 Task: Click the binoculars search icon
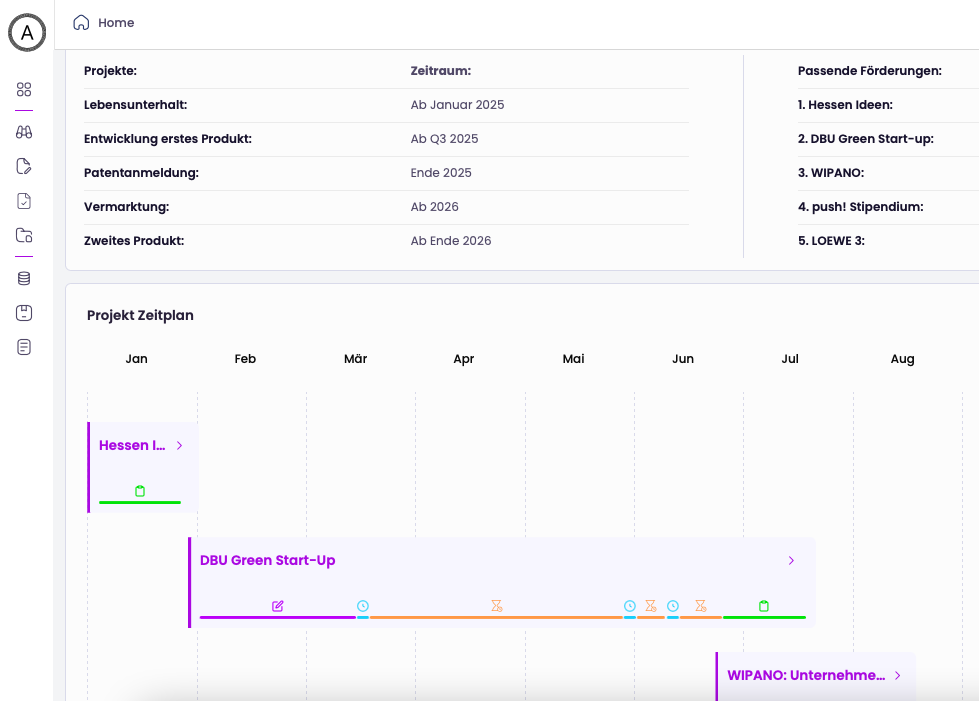(25, 132)
